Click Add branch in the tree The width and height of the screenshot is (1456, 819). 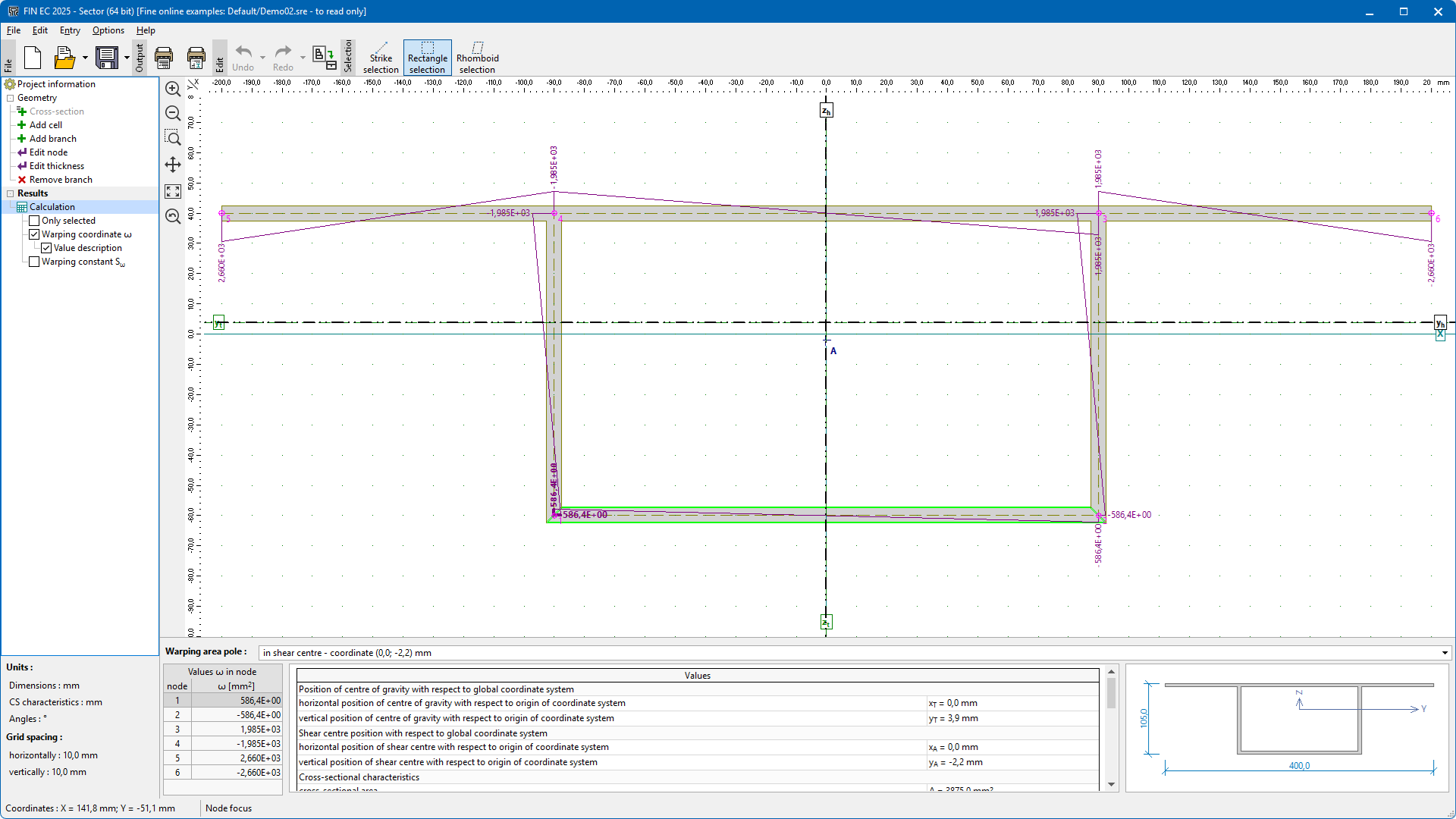[52, 139]
